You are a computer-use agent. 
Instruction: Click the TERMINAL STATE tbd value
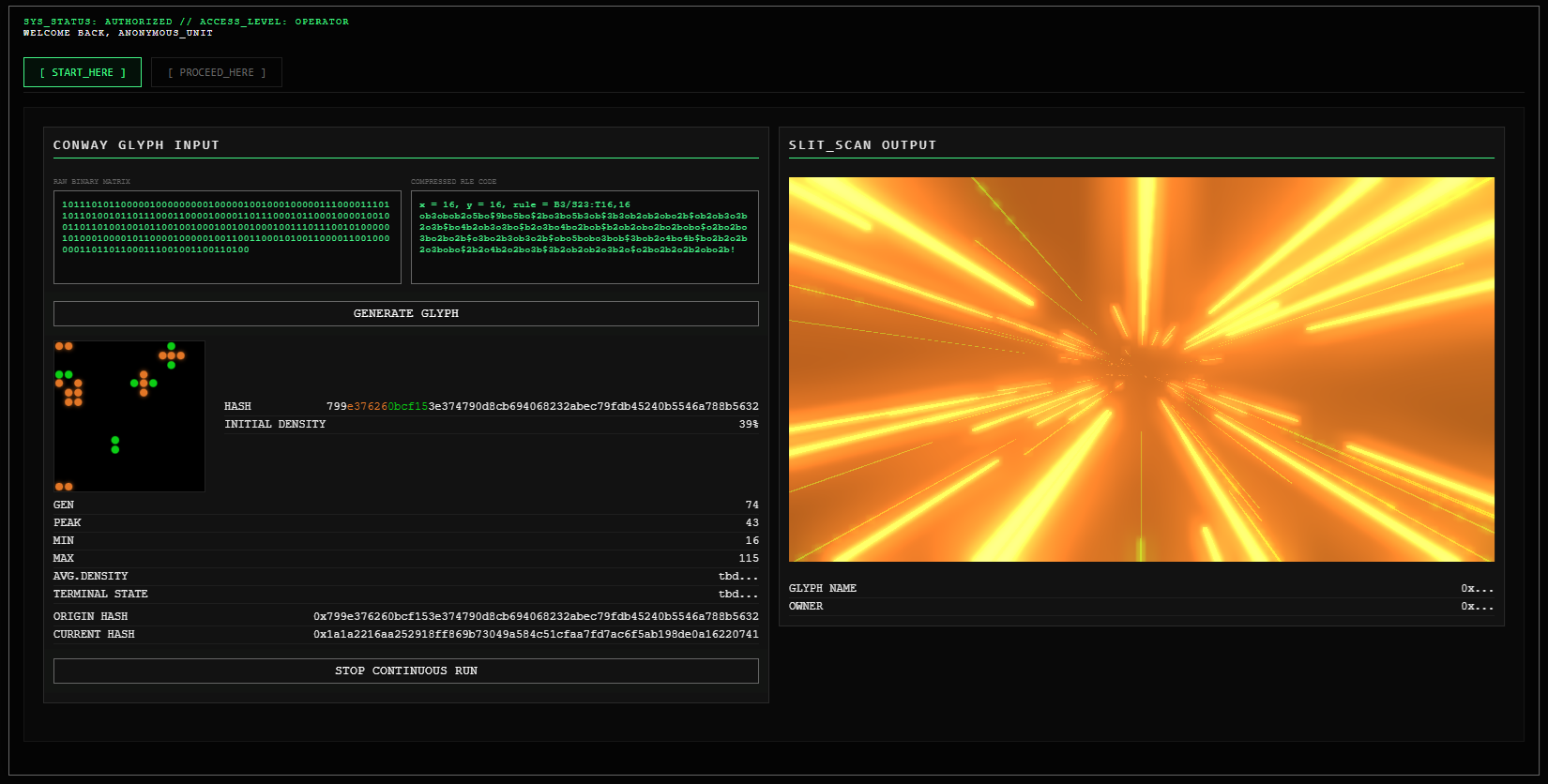pyautogui.click(x=738, y=594)
